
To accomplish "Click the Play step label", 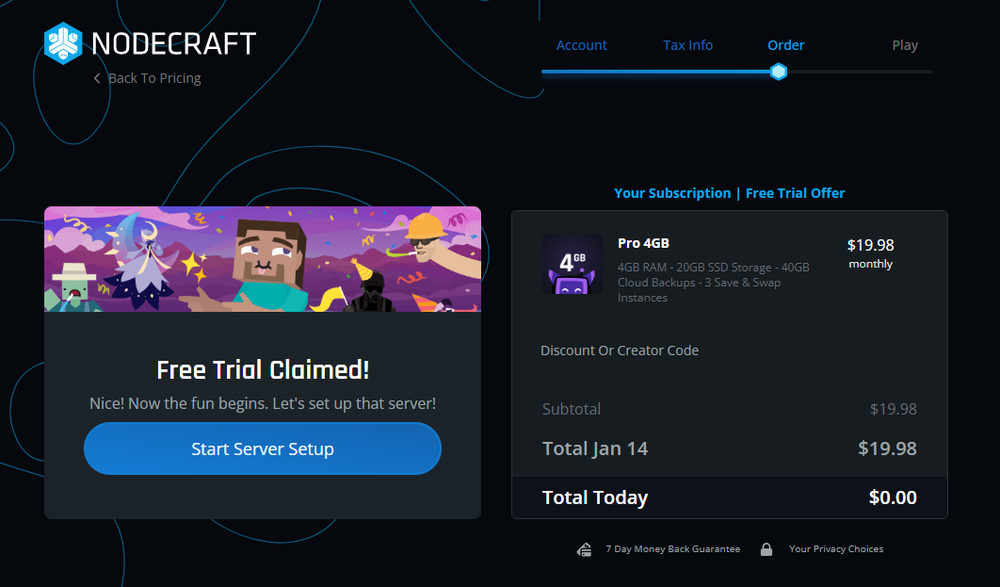I will [905, 45].
